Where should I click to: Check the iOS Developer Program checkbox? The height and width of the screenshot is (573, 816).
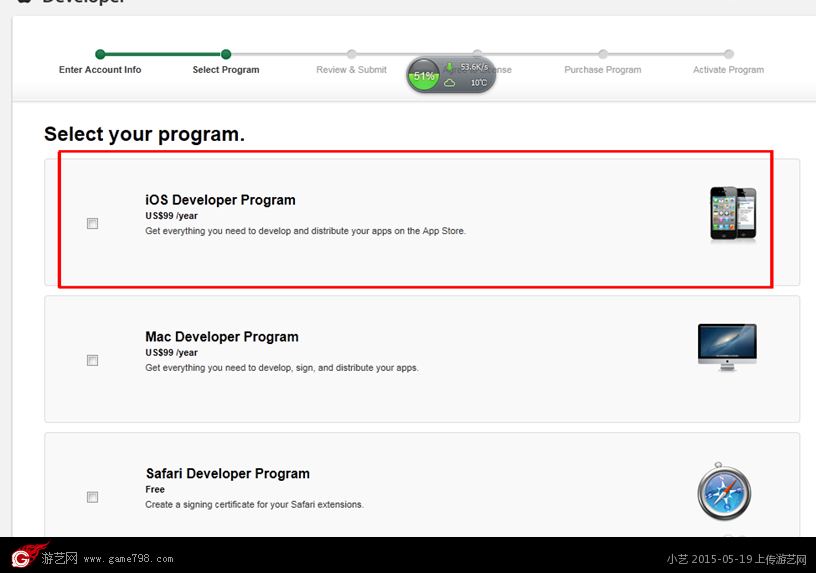click(x=93, y=223)
